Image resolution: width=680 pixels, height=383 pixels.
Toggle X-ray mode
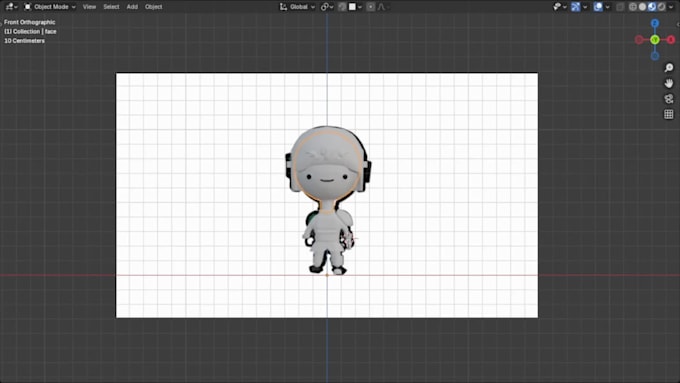click(620, 7)
